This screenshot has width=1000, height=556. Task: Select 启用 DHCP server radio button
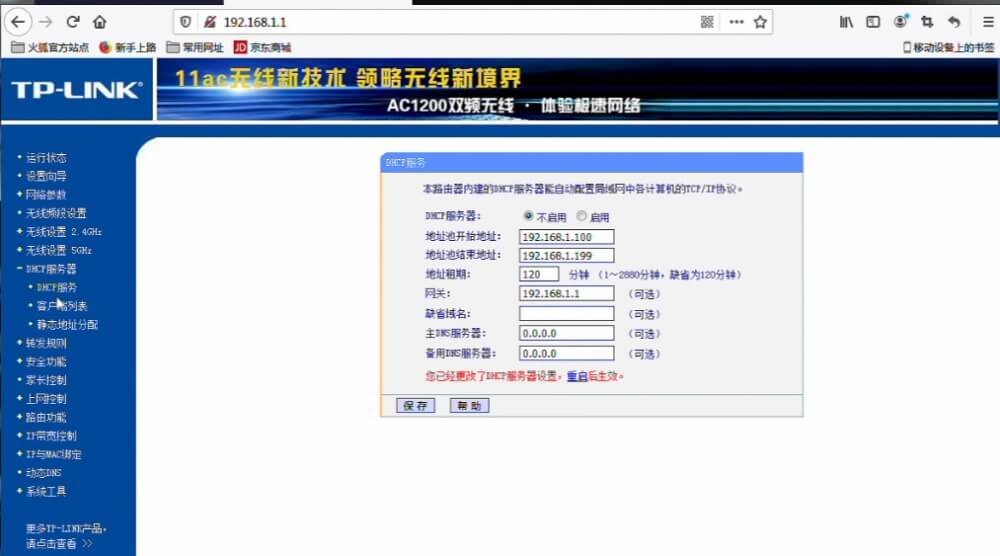pos(581,216)
